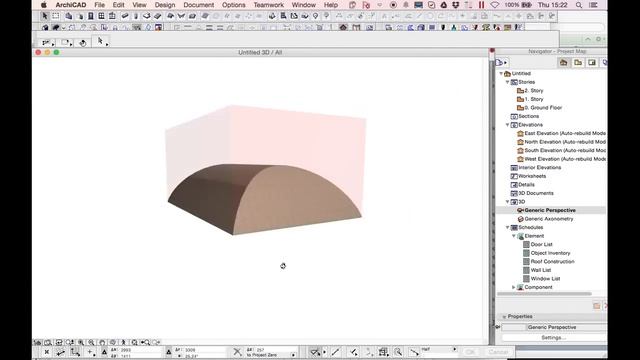Click the Wi-Fi icon in menu bar

click(x=494, y=5)
